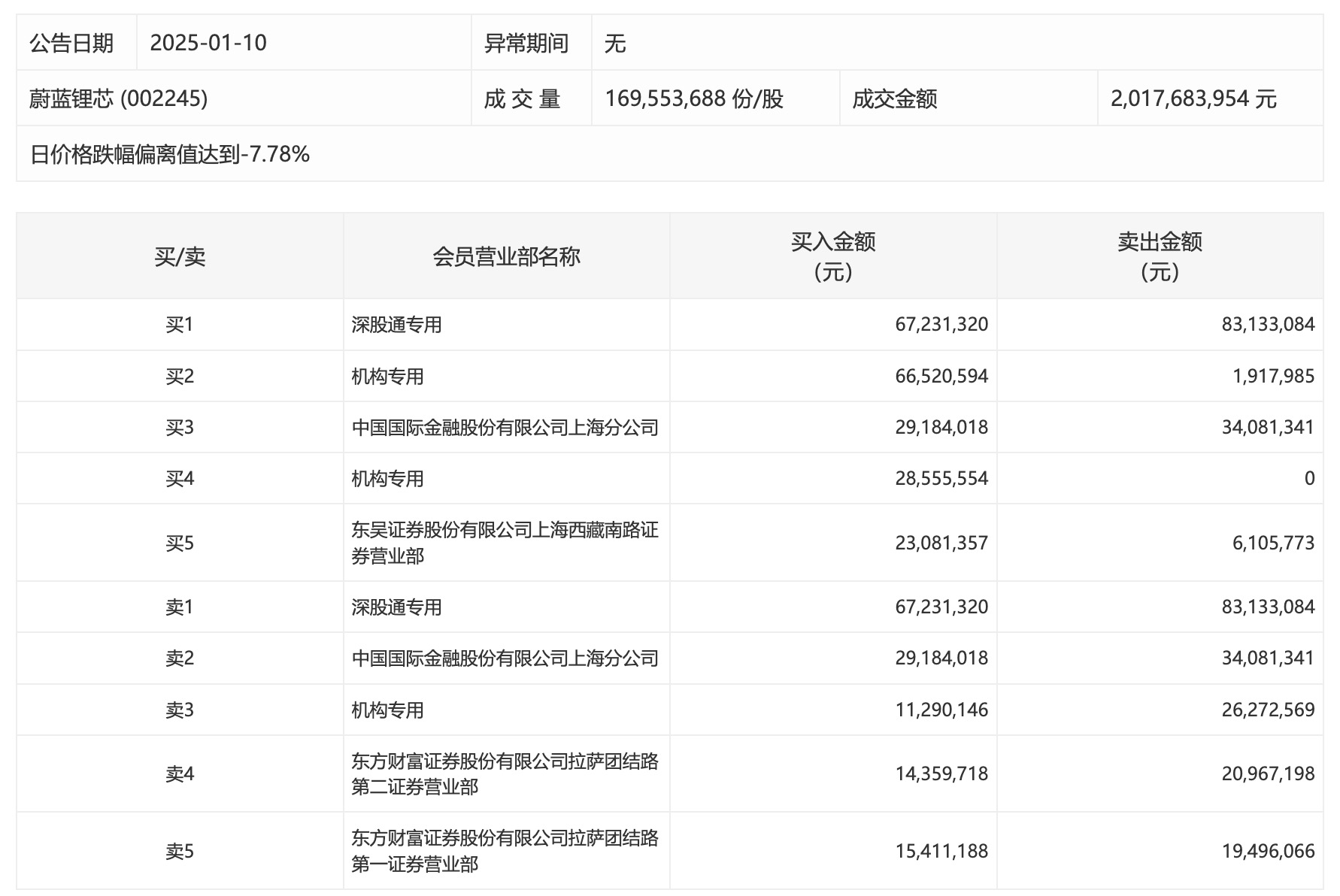
Task: Select the buy amount 28,555,554
Action: point(941,478)
